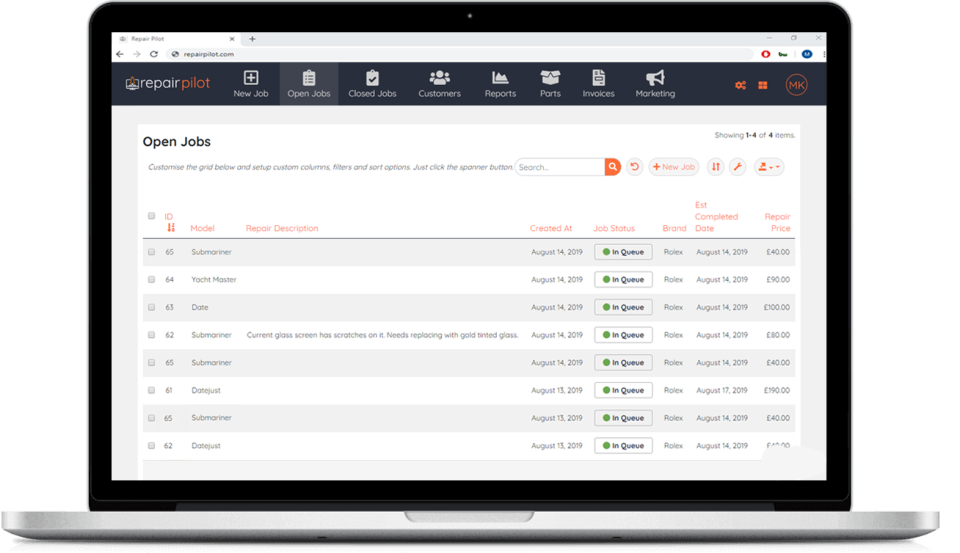
Task: Click the August 17, 2019 completed date
Action: click(x=721, y=390)
